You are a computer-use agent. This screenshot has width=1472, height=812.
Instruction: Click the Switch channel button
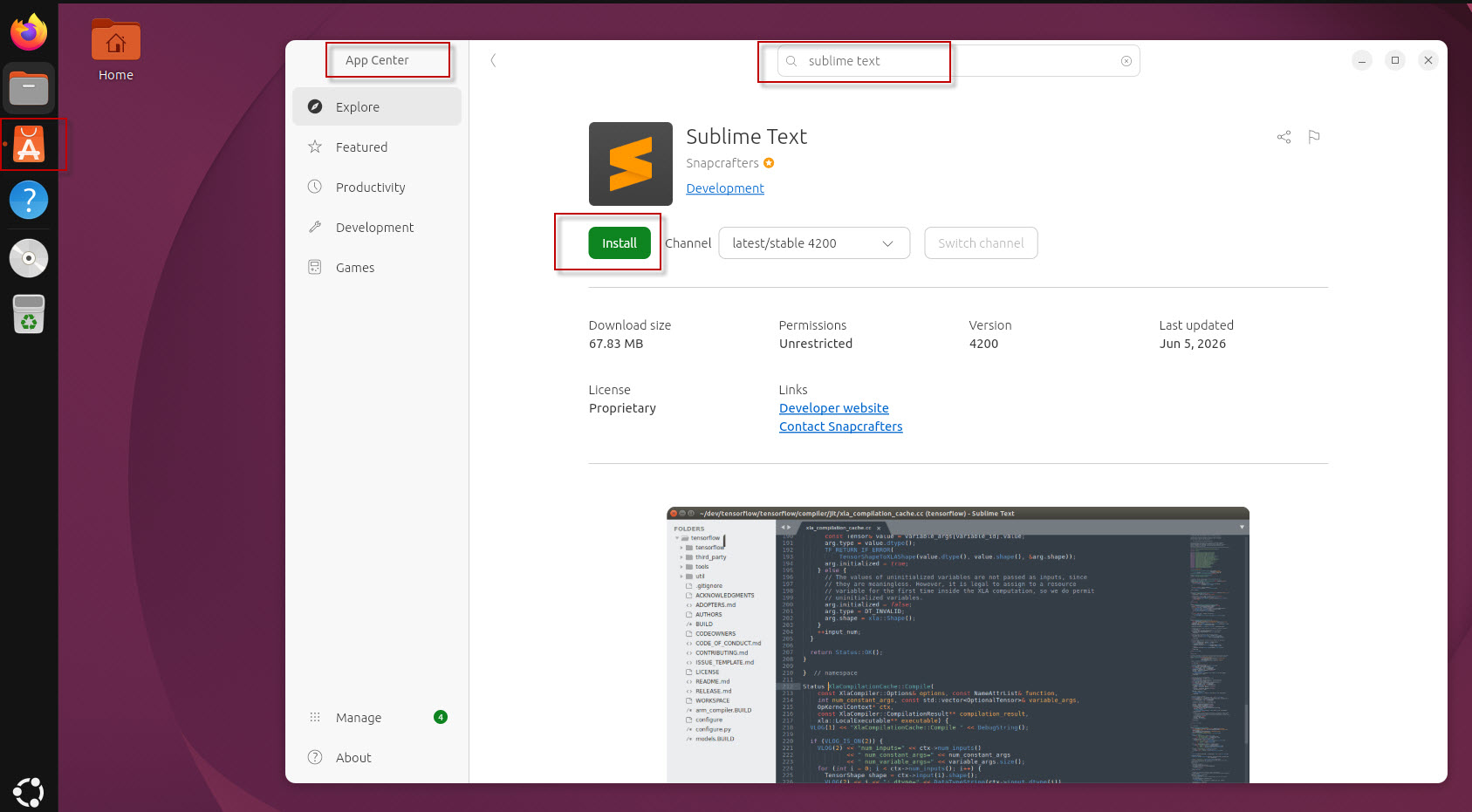coord(981,243)
